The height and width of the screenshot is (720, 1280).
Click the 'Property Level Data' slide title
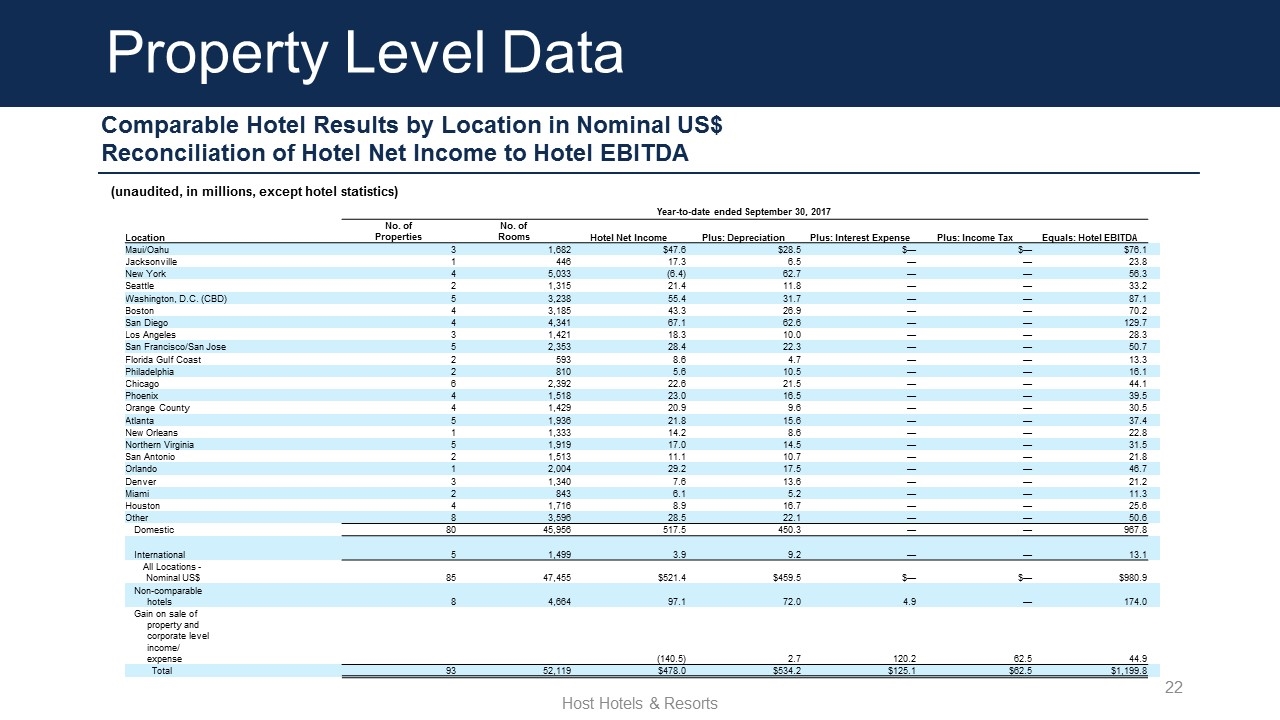click(366, 53)
